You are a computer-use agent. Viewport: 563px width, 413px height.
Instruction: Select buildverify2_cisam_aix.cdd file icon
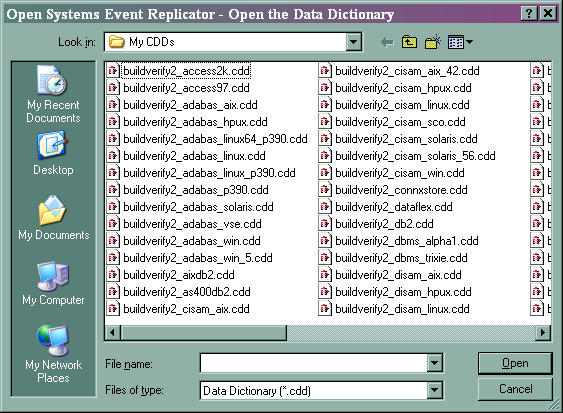click(113, 309)
